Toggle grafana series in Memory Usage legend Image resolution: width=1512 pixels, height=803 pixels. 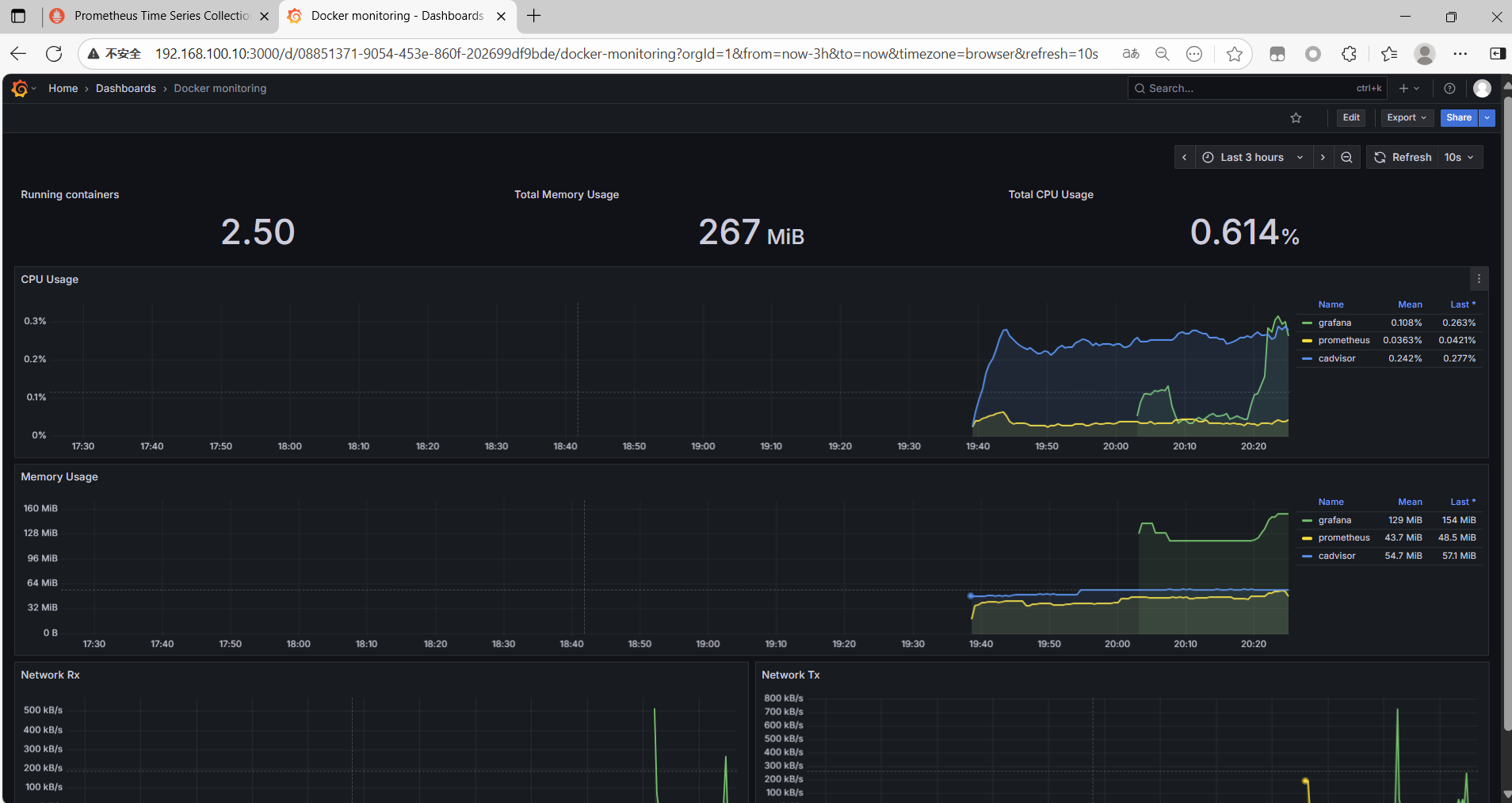1334,520
